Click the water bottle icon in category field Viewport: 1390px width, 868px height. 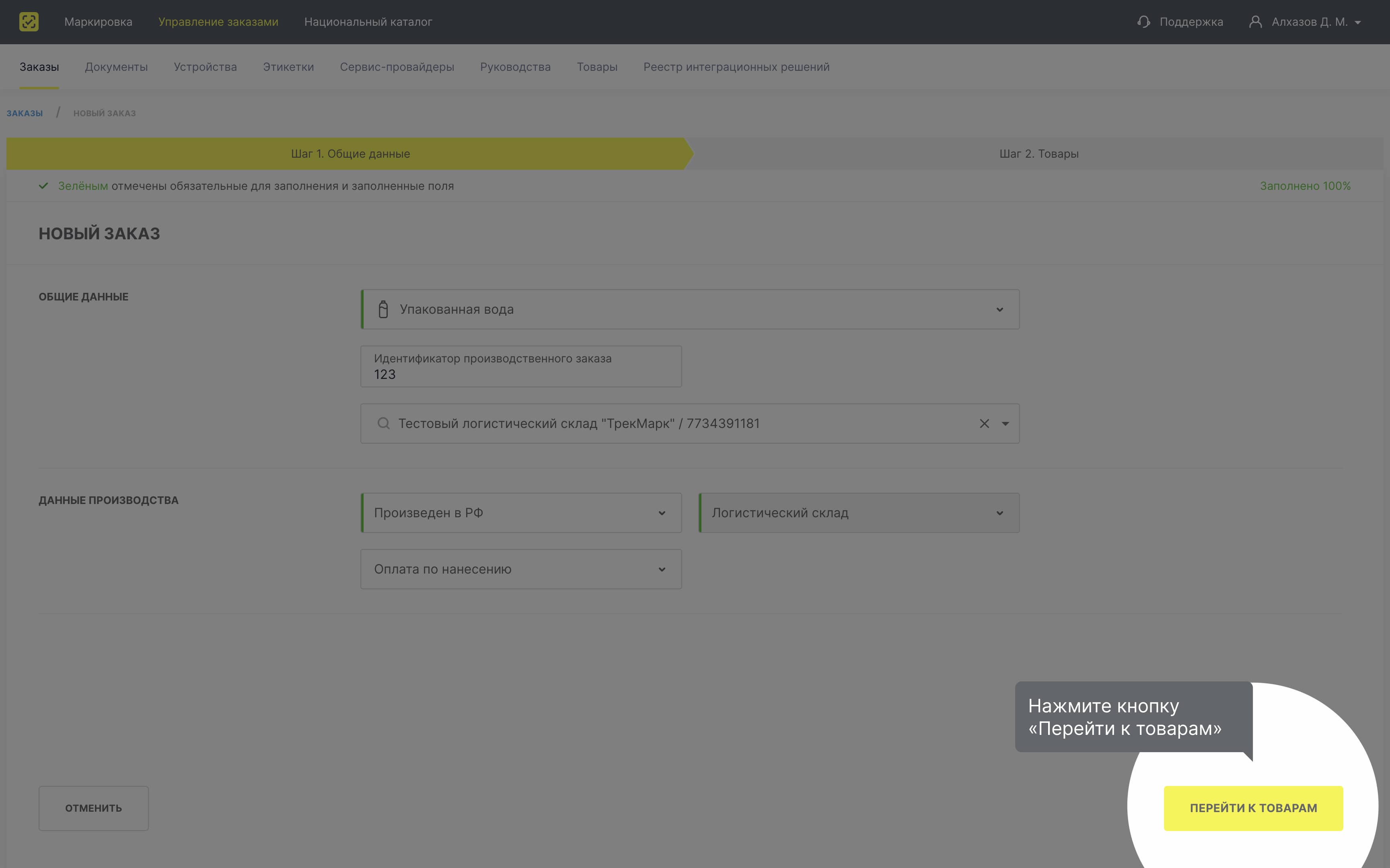pos(383,309)
